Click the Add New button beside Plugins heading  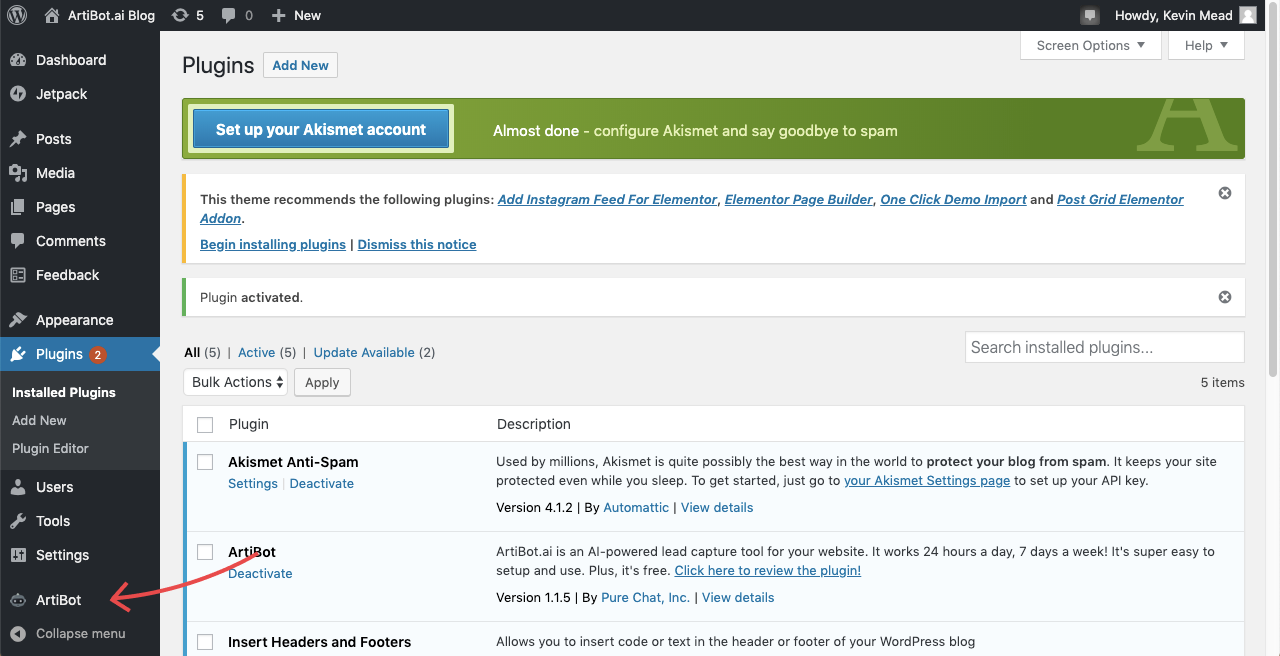(300, 65)
